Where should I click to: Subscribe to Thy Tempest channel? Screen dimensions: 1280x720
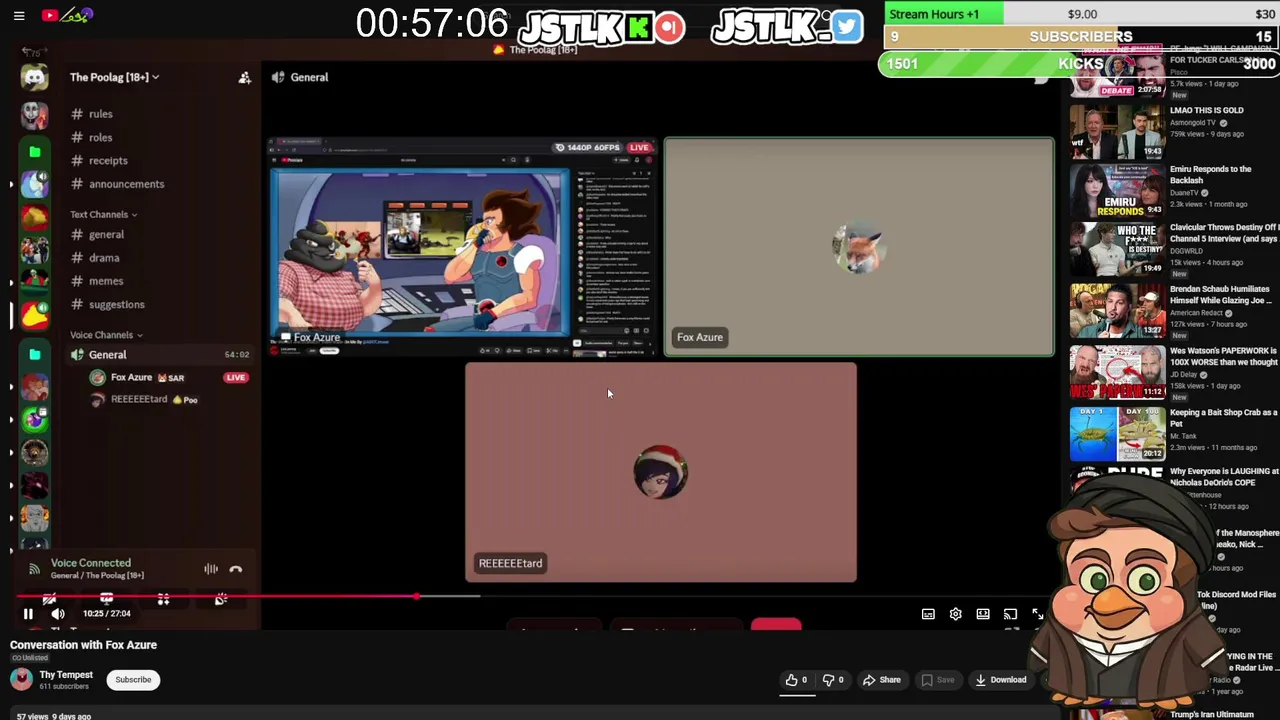[x=133, y=680]
